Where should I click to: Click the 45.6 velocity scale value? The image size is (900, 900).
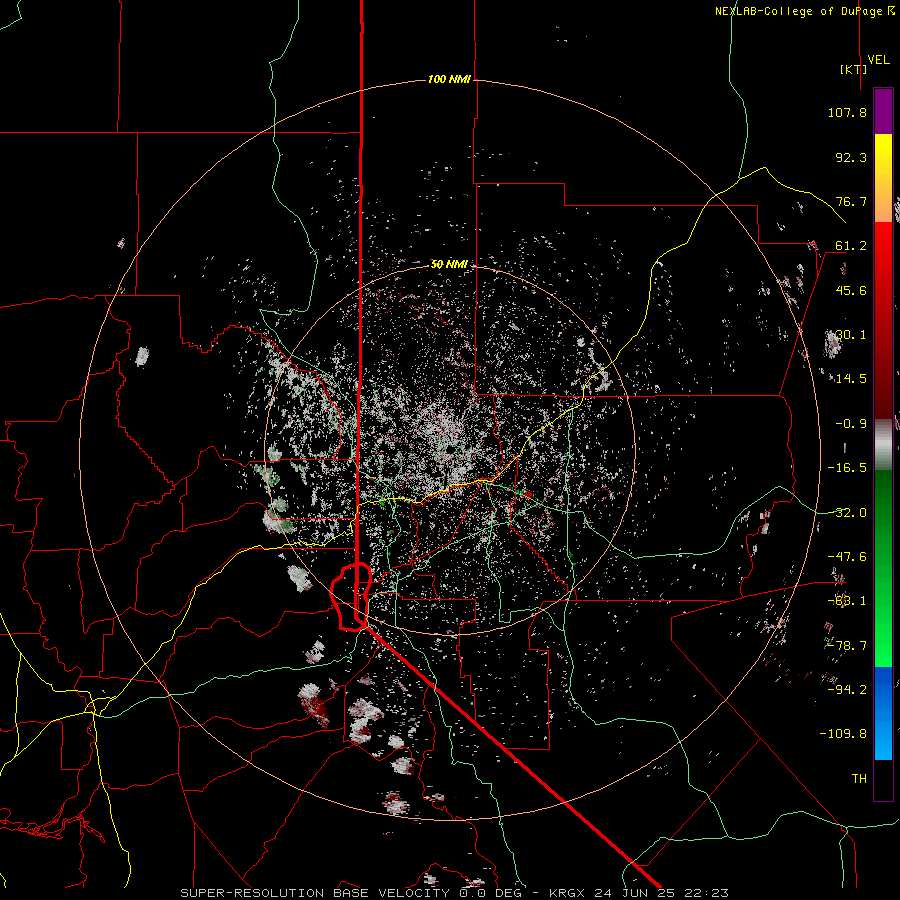851,290
